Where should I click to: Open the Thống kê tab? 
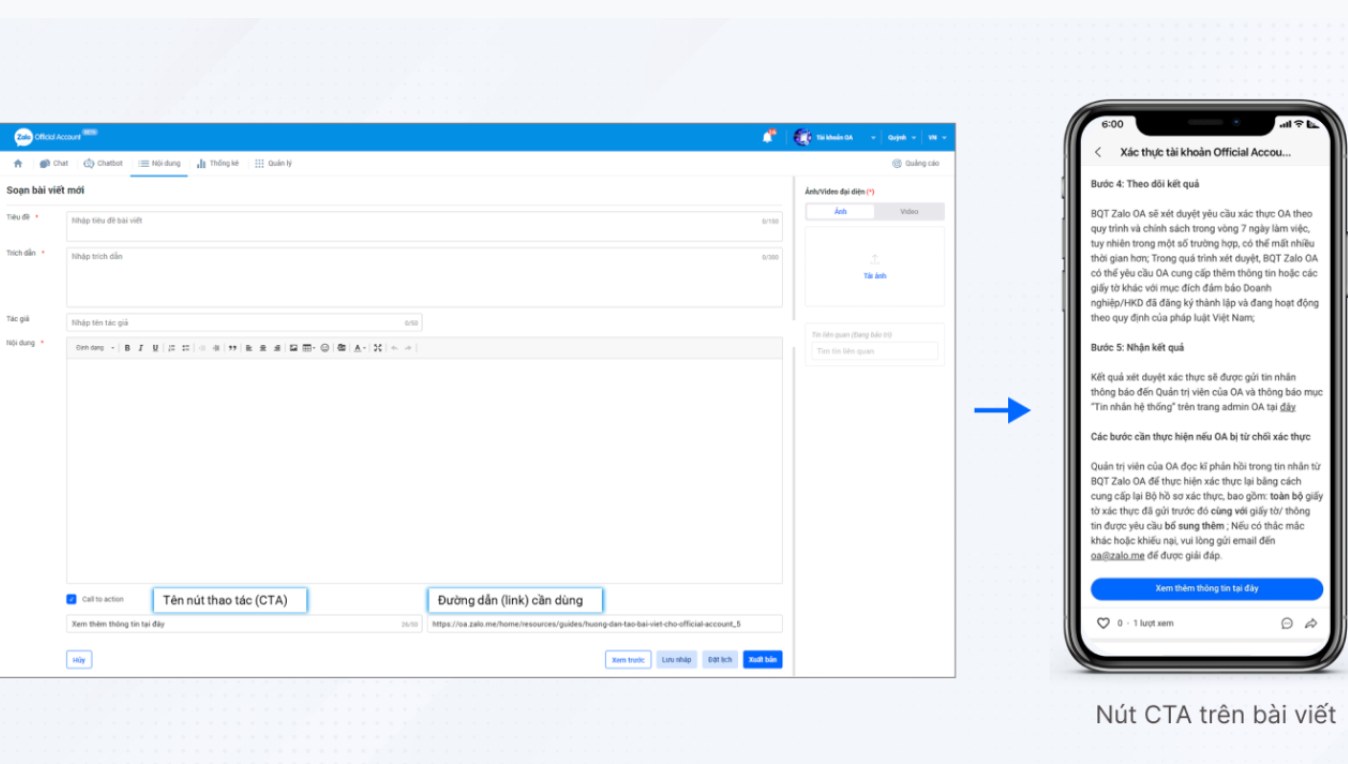pos(217,163)
